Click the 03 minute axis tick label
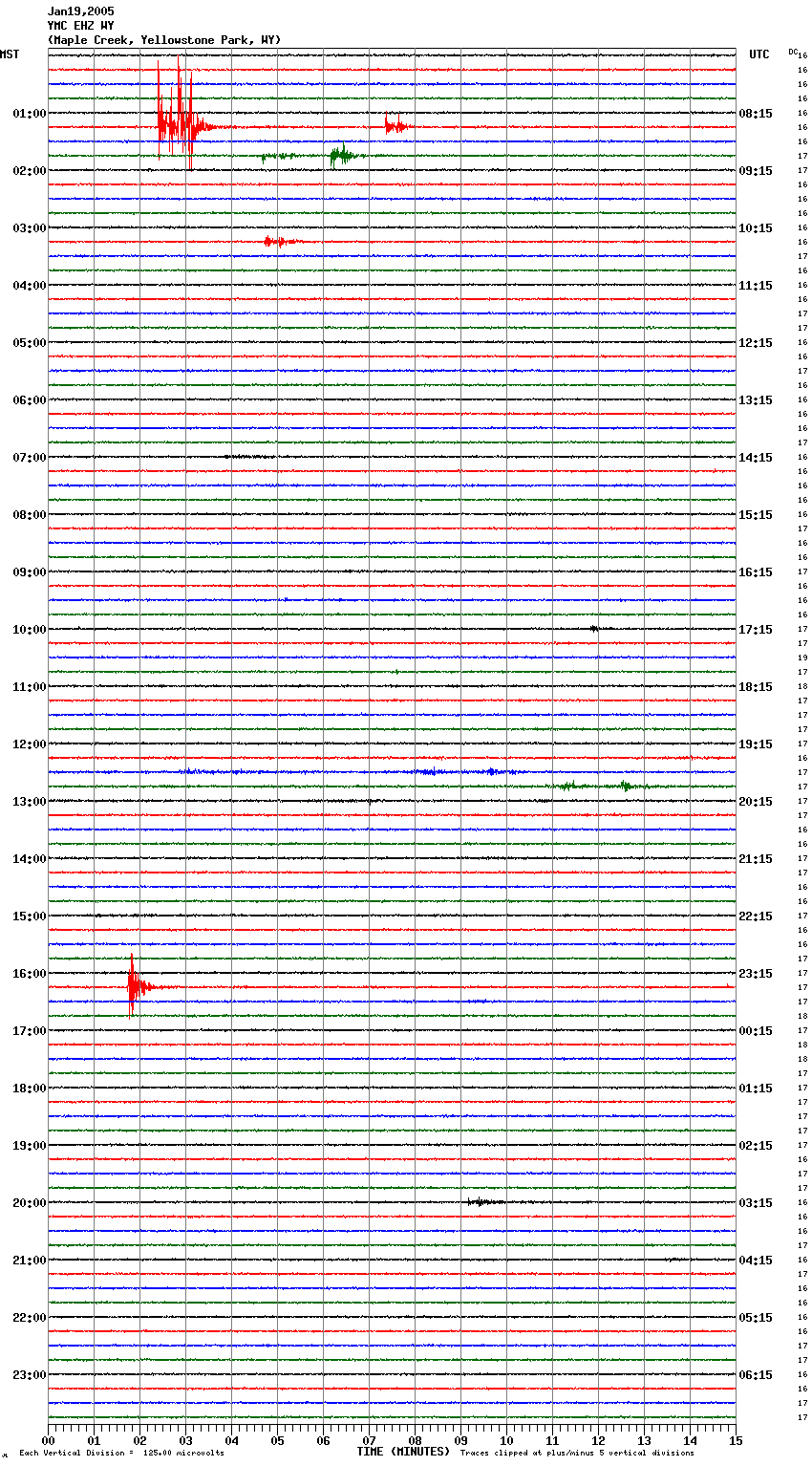This screenshot has width=812, height=1466. coord(185,1440)
